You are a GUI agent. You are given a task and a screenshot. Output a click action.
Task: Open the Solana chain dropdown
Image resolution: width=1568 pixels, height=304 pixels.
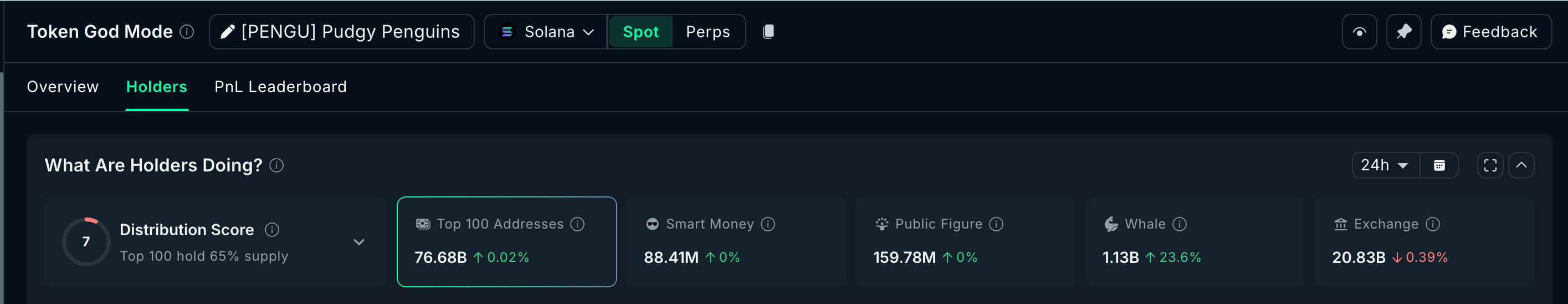[546, 32]
